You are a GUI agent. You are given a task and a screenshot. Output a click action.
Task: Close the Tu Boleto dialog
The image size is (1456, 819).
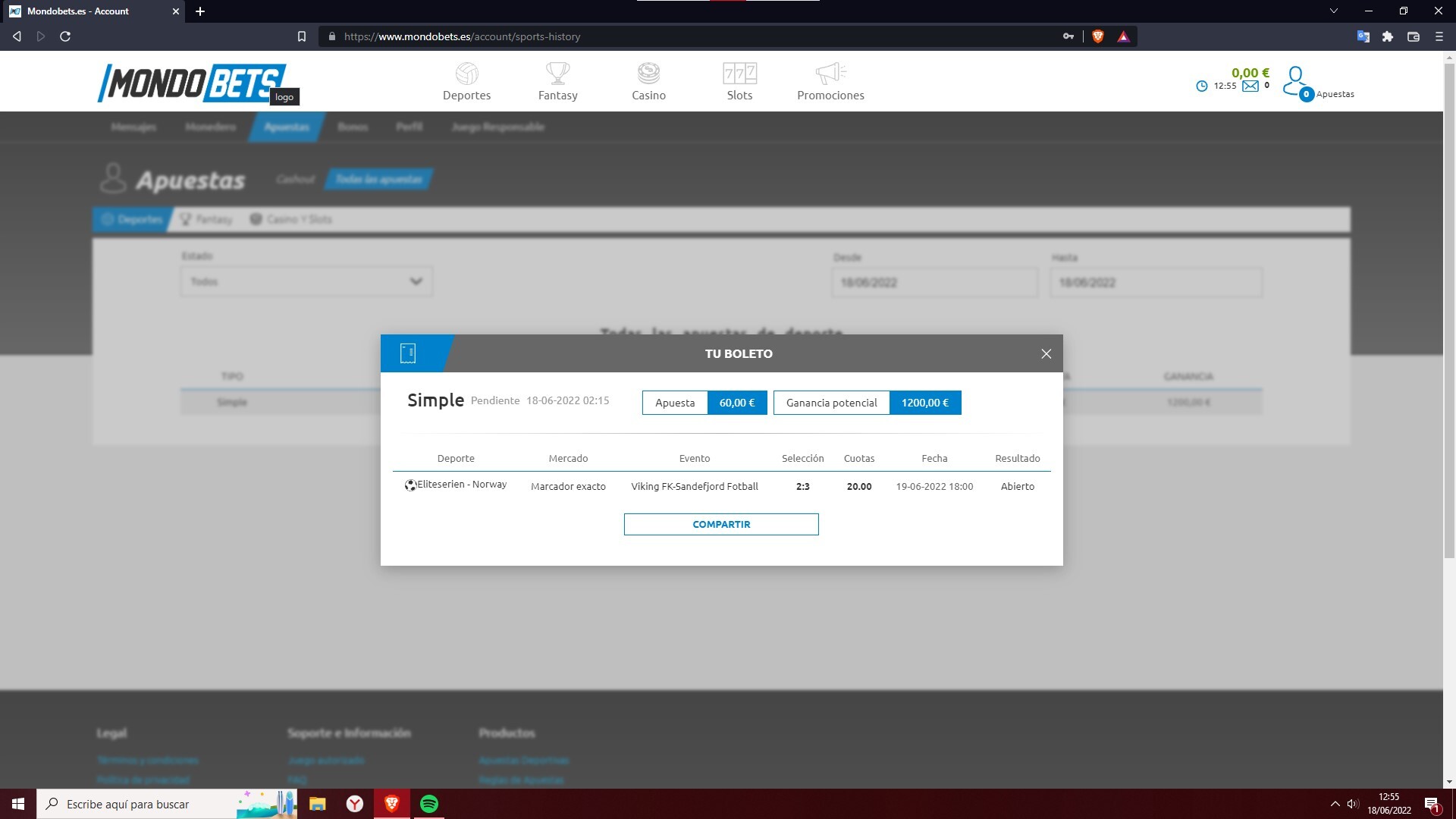point(1046,353)
